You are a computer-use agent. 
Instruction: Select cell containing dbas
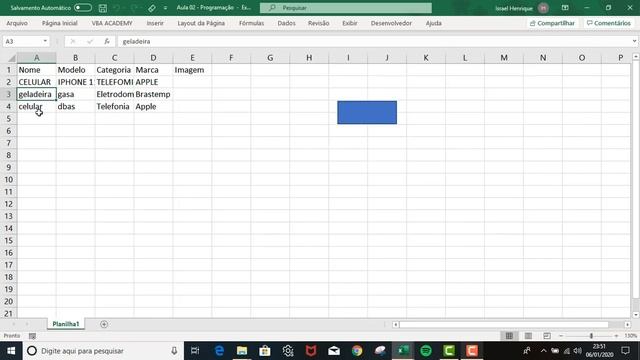(76, 107)
